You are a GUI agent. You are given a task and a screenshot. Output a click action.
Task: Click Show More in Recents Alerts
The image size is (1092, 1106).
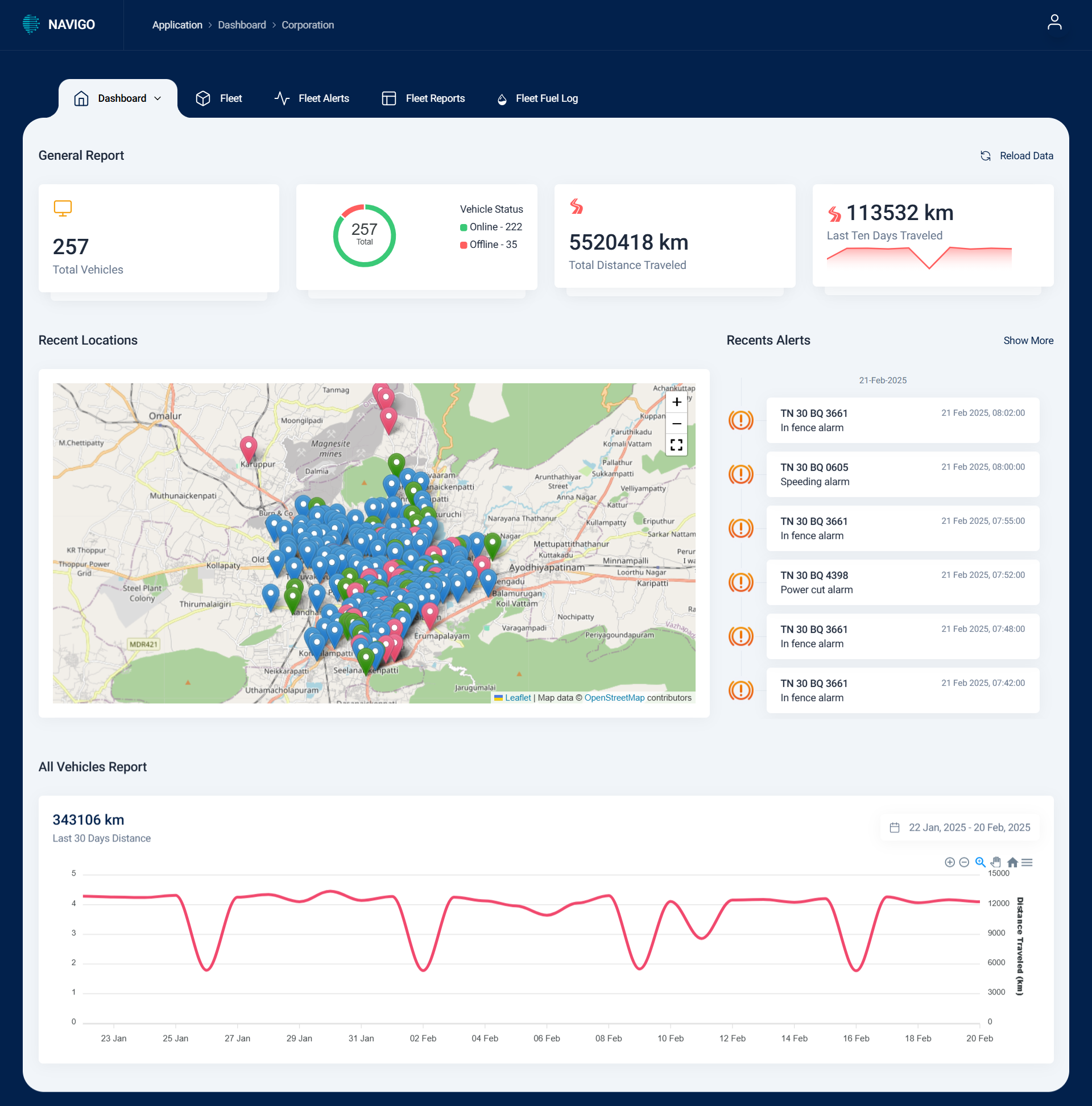[x=1028, y=341]
